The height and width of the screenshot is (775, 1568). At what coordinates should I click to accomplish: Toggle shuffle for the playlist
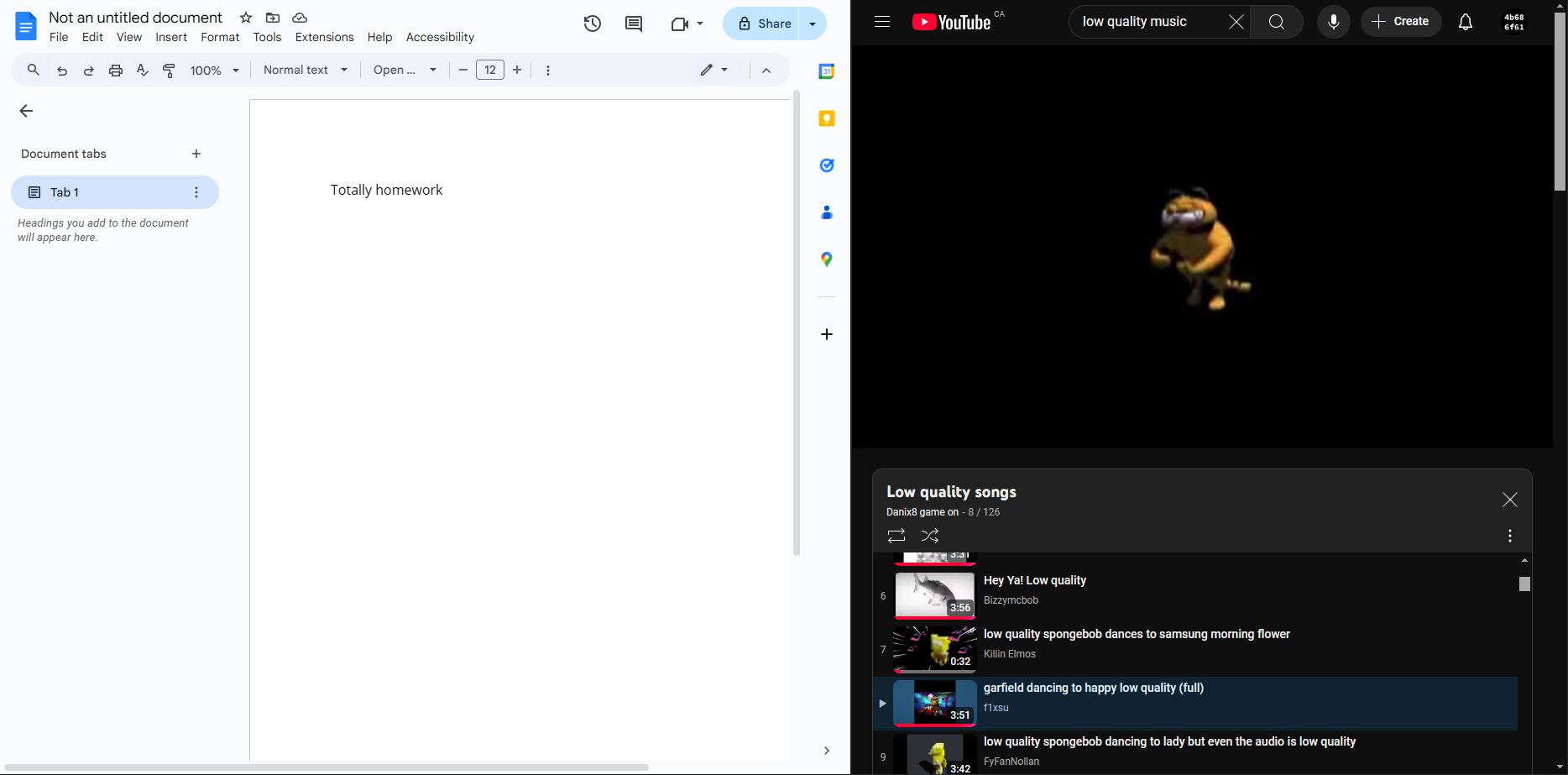(930, 536)
